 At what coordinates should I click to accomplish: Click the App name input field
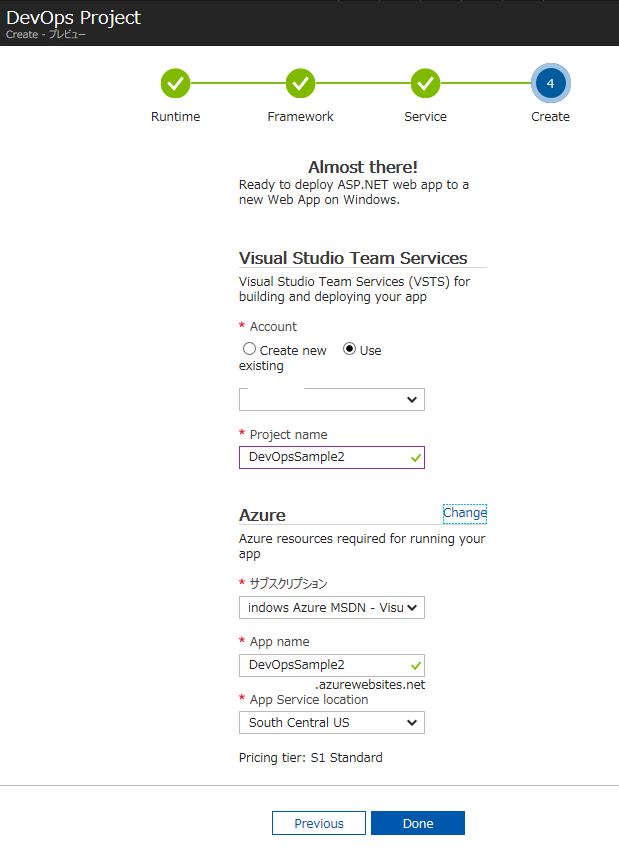(332, 665)
